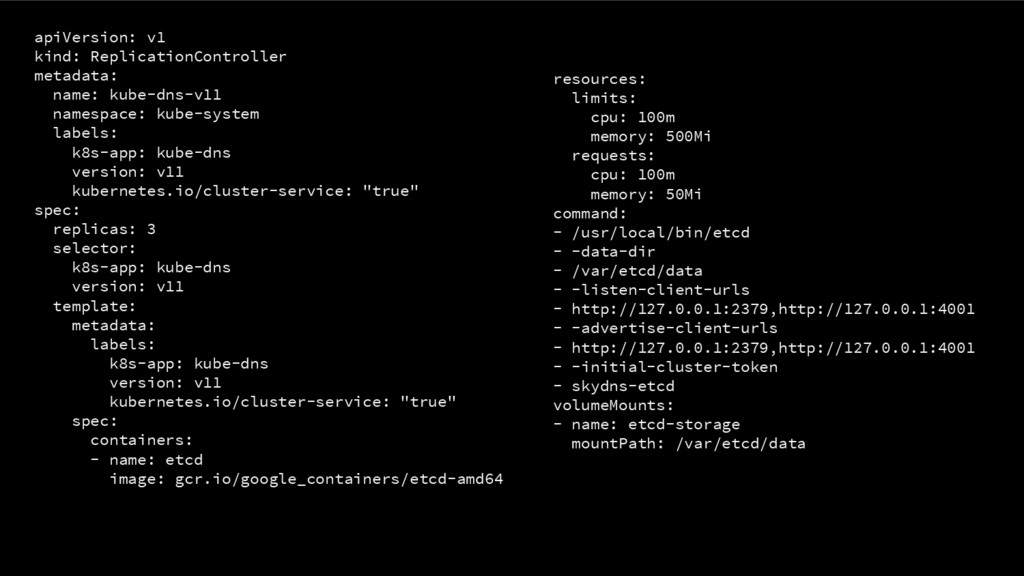
Task: Click the '-listen-client-urls' argument
Action: click(x=651, y=290)
